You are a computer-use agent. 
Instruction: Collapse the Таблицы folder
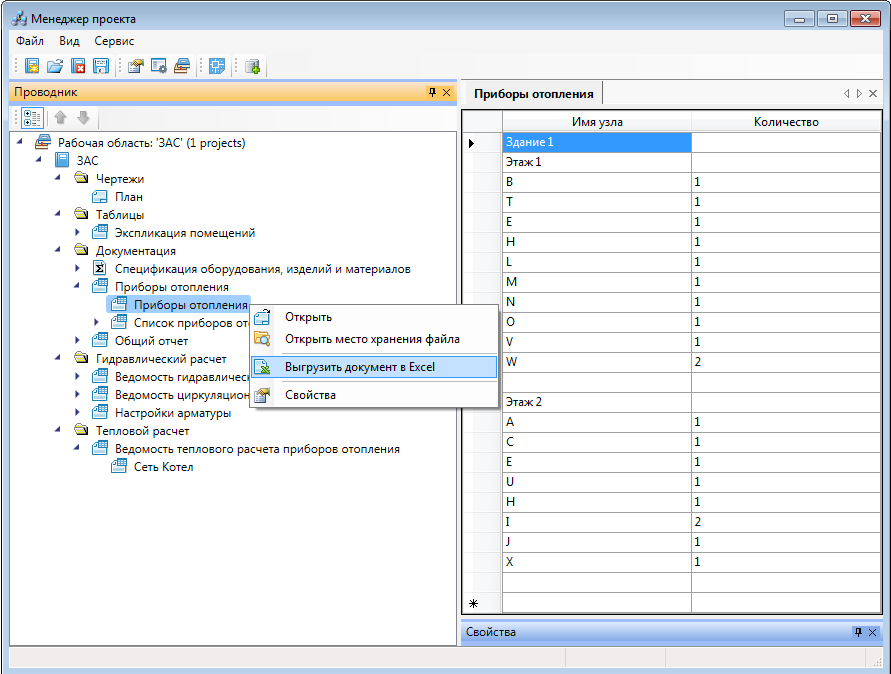58,214
